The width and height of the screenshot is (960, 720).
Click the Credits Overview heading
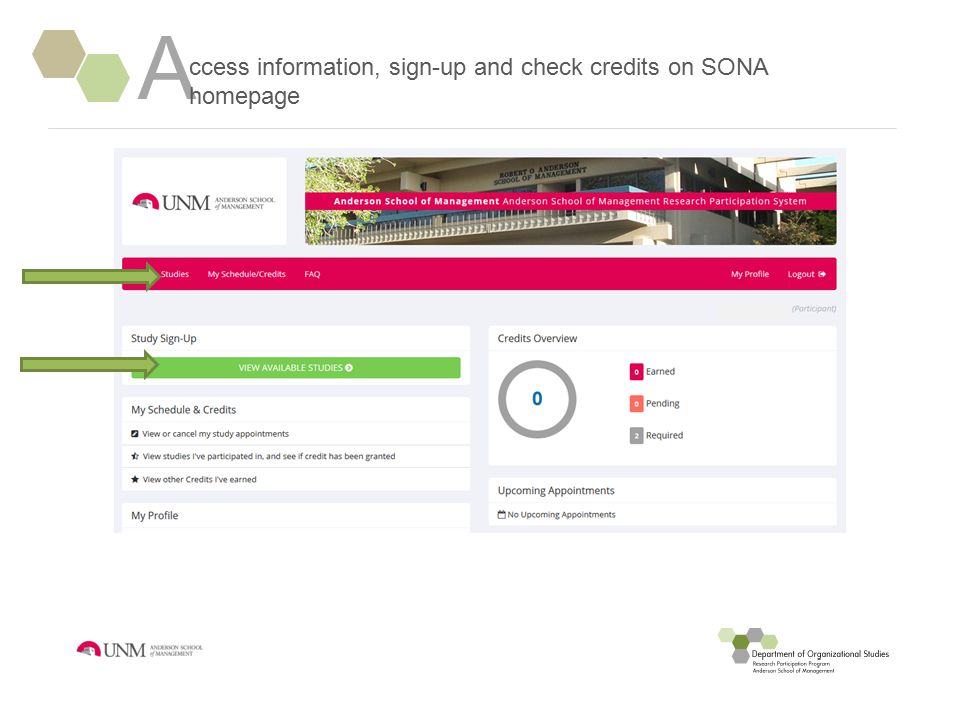[537, 339]
